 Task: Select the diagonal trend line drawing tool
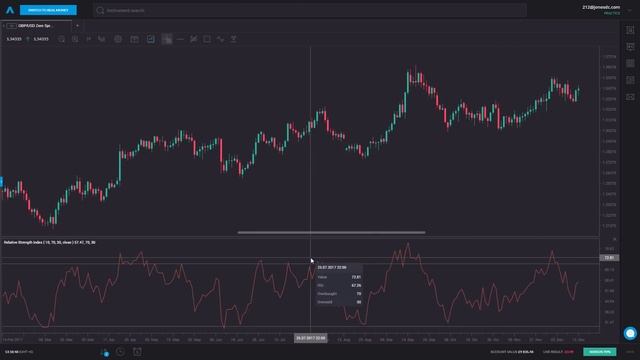[193, 39]
